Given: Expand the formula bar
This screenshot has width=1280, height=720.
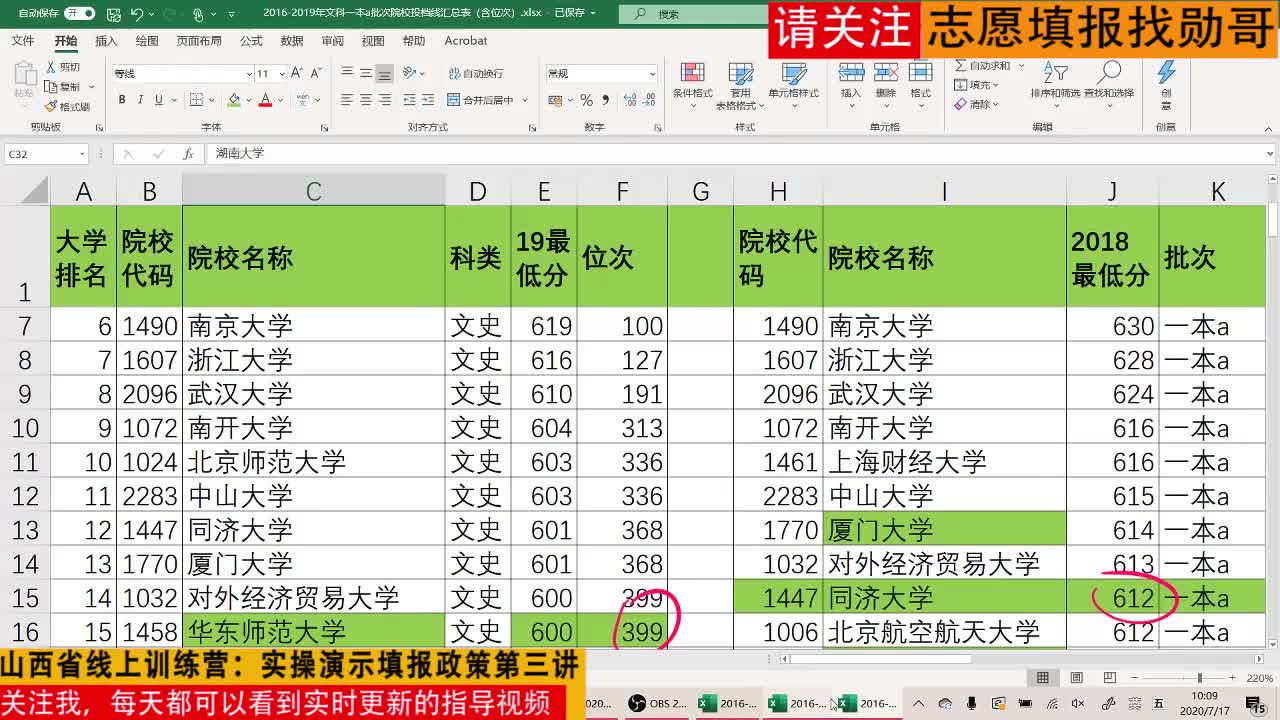Looking at the screenshot, I should tap(1270, 154).
